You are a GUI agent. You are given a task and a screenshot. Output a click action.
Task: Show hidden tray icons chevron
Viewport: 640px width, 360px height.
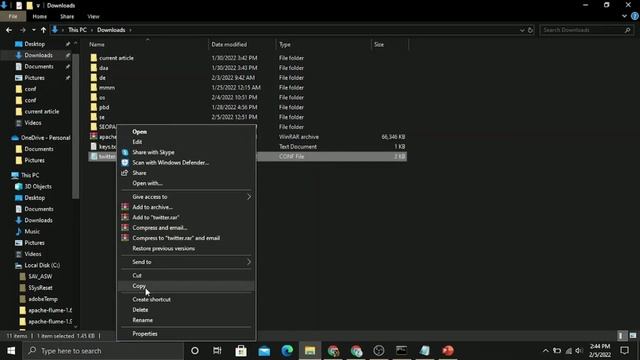point(545,351)
